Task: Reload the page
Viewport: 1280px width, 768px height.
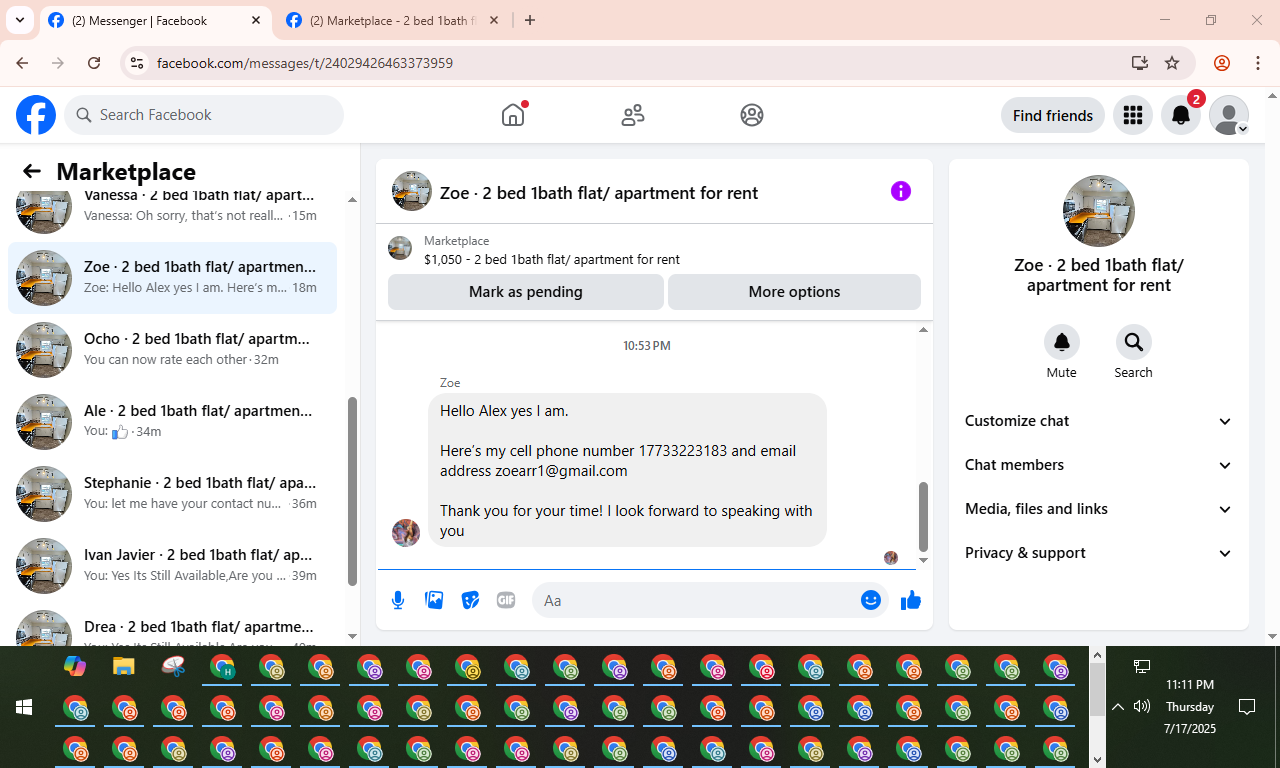Action: [94, 63]
